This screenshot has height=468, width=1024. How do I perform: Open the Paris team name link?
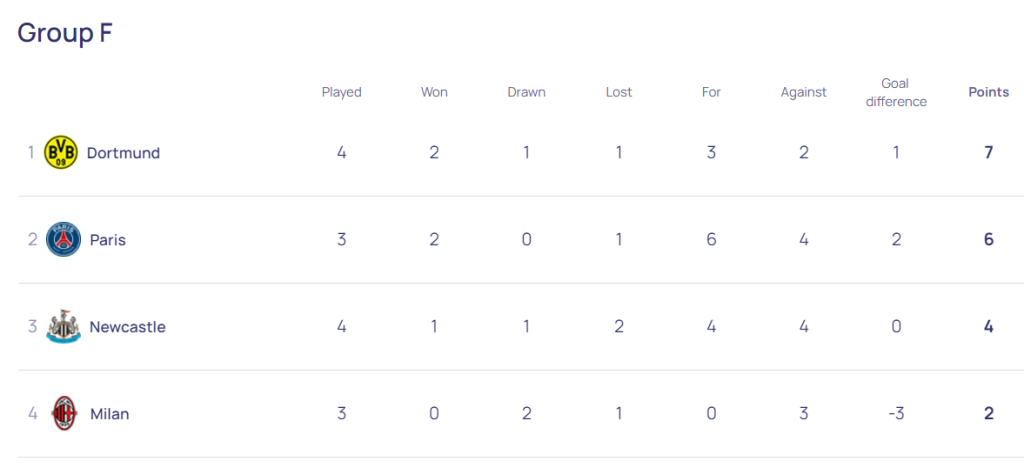[108, 240]
